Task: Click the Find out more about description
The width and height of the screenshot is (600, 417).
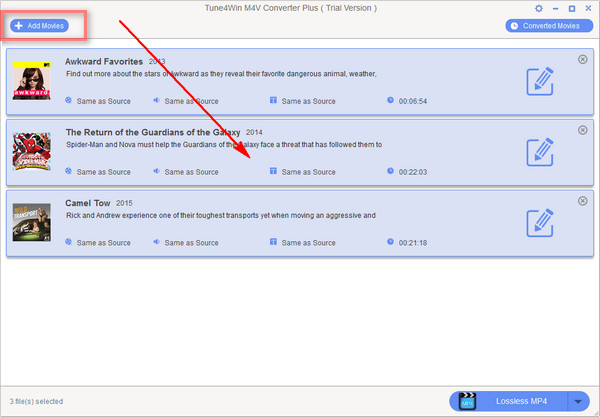Action: pos(221,74)
